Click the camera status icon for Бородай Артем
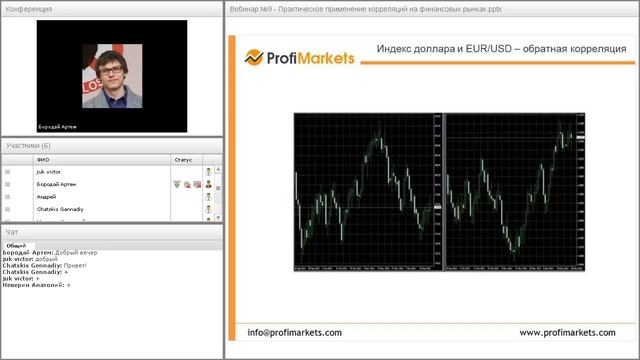 coord(187,184)
